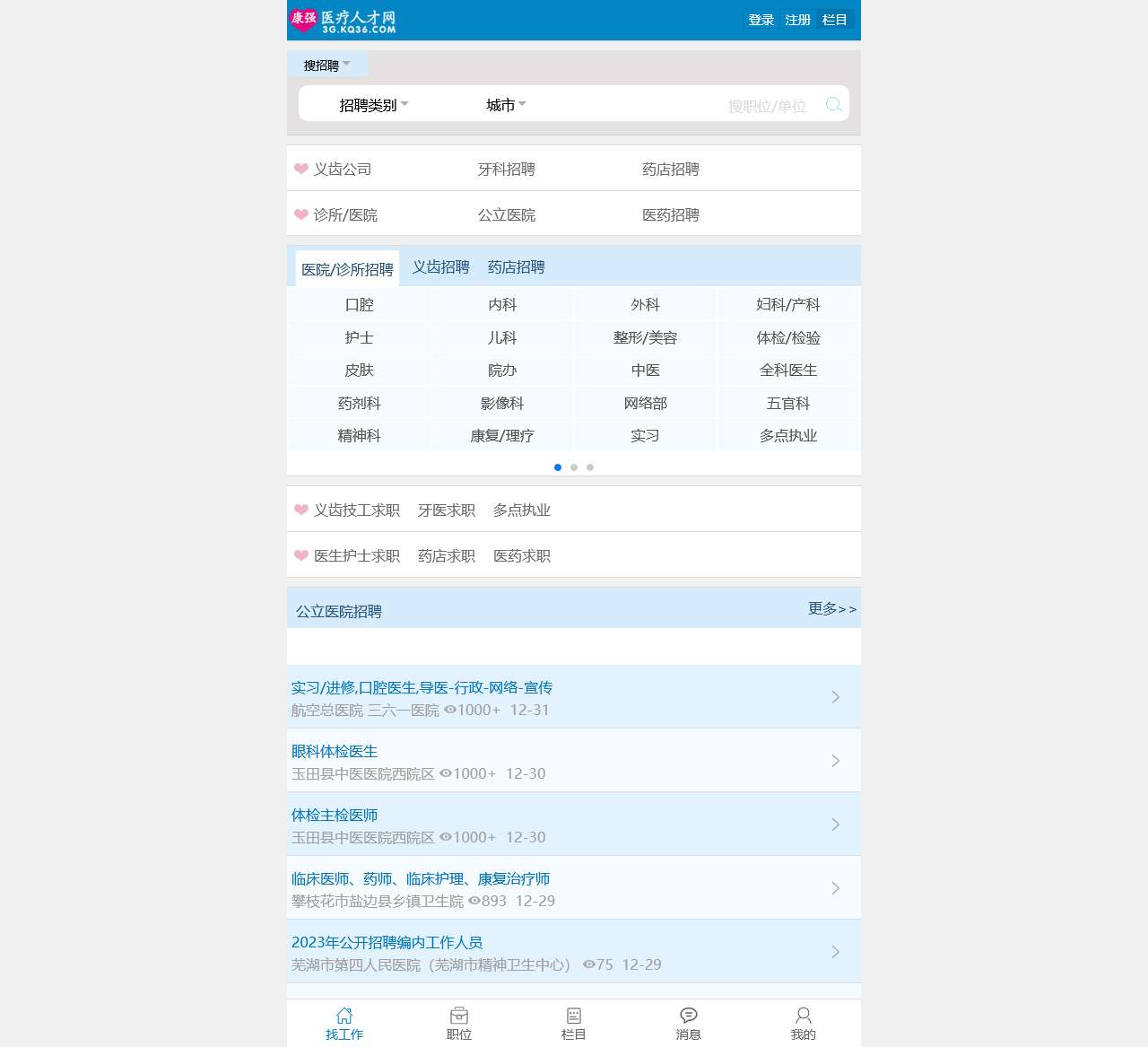Select the 影像科 category
The width and height of the screenshot is (1148, 1047).
pyautogui.click(x=502, y=404)
